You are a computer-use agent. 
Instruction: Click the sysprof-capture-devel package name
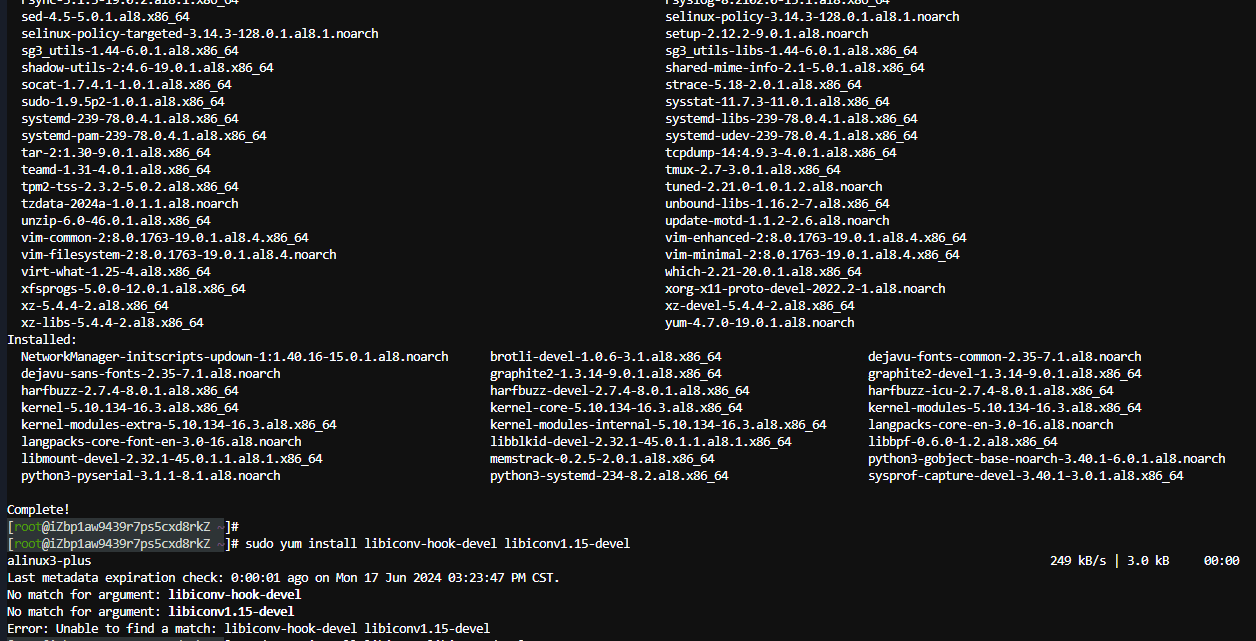1025,475
